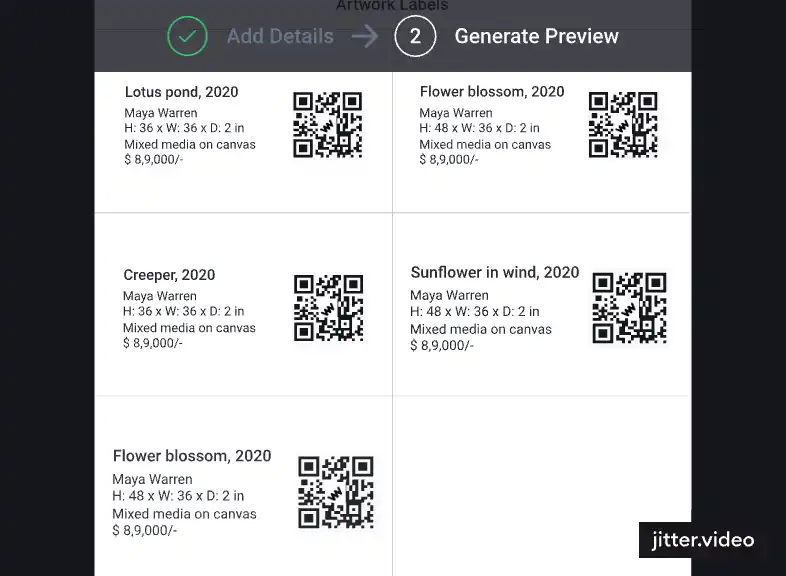Image resolution: width=786 pixels, height=576 pixels.
Task: Click the top-right Flower blossom QR code
Action: tap(623, 125)
